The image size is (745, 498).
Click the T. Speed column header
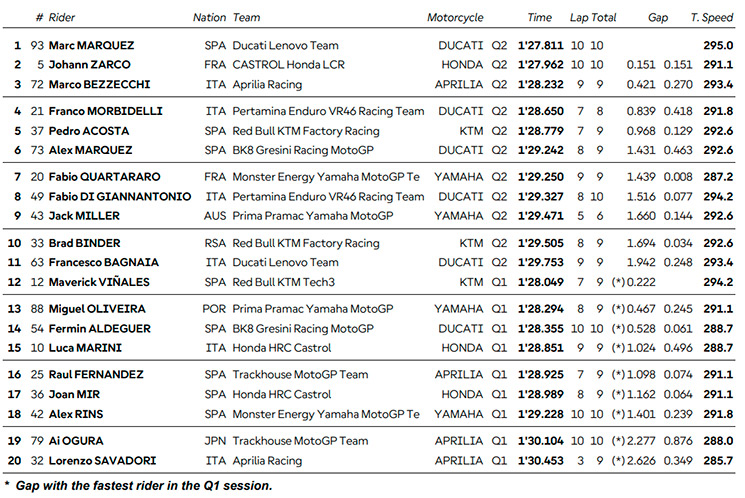tap(711, 18)
